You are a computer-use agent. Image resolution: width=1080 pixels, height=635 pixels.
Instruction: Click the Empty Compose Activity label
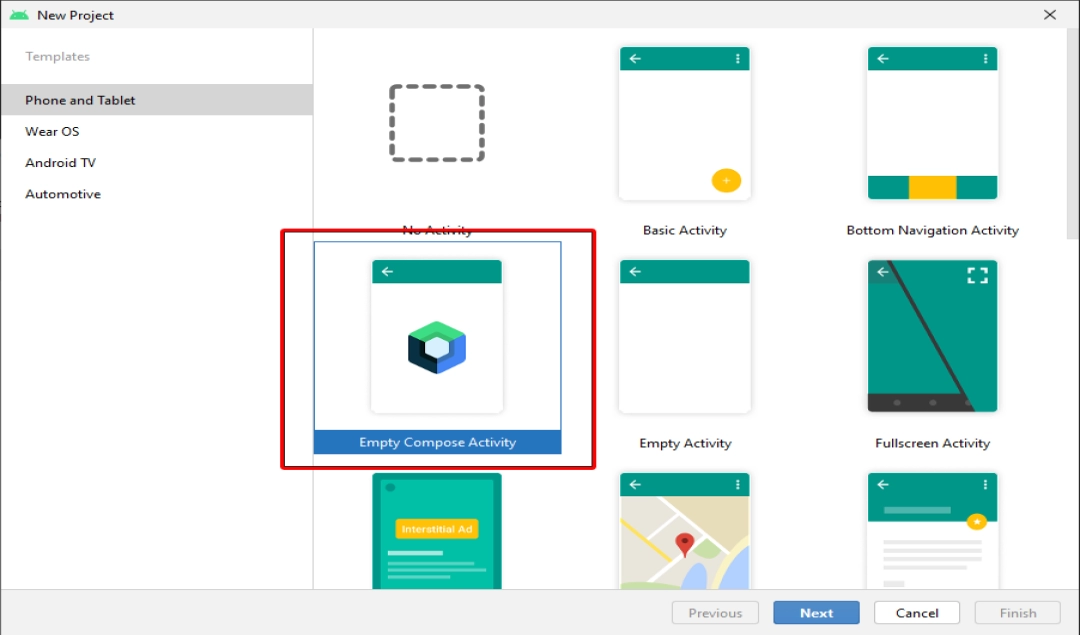tap(437, 442)
